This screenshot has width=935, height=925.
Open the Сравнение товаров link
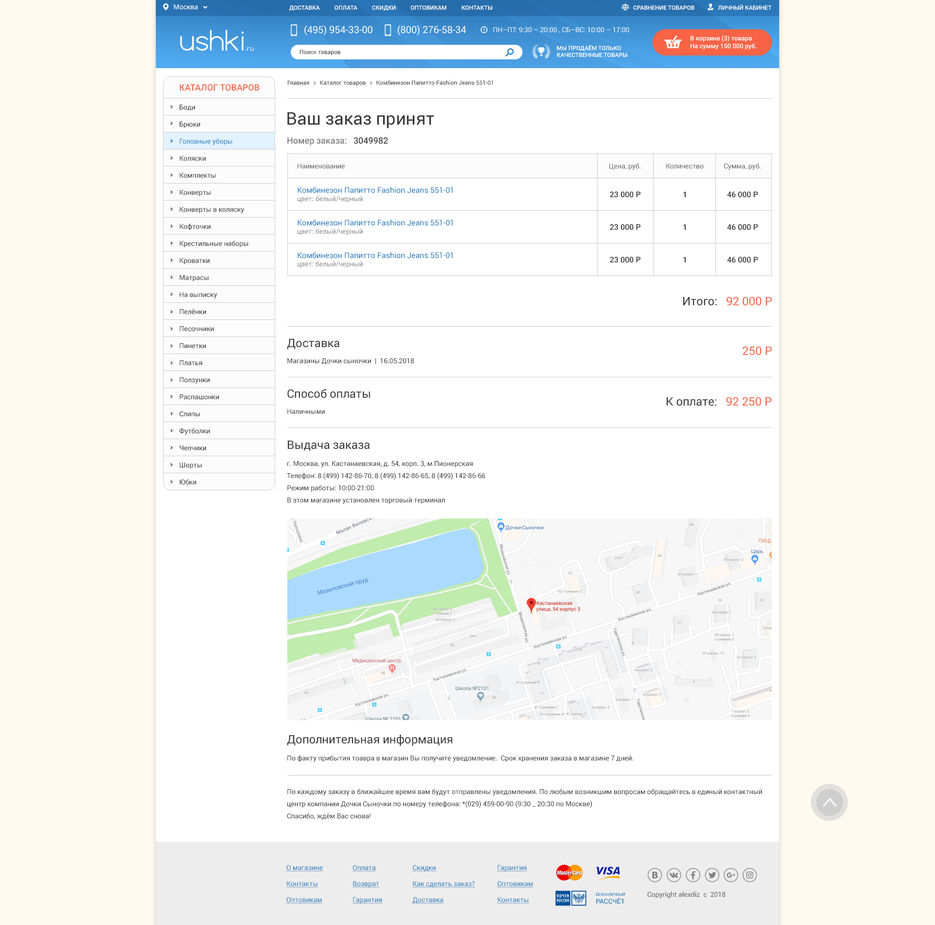point(663,8)
